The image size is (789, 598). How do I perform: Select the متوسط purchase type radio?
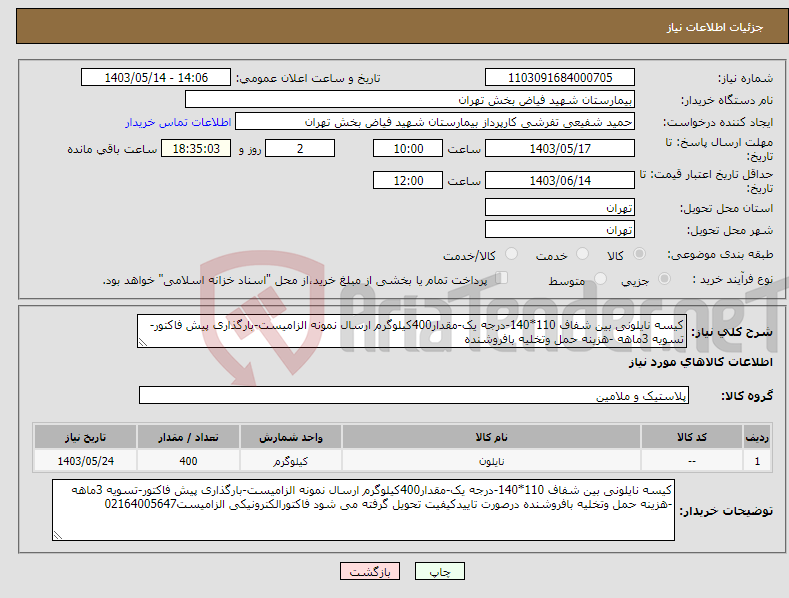[x=600, y=278]
